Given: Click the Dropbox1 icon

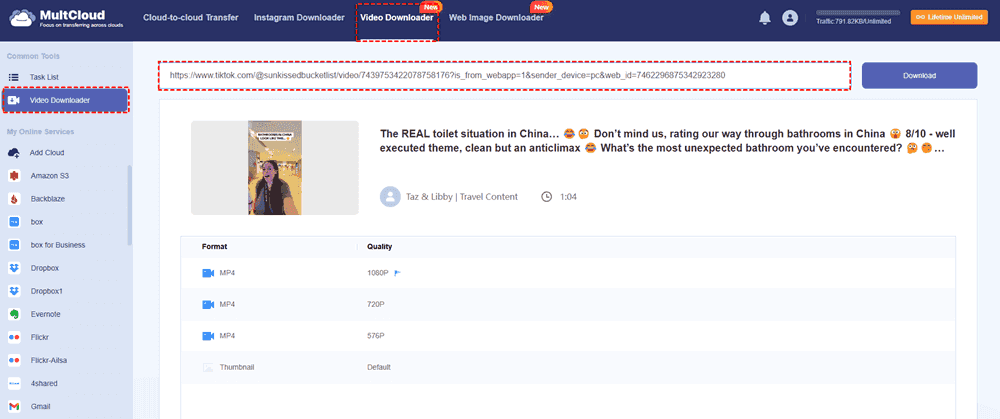Looking at the screenshot, I should click(x=13, y=291).
